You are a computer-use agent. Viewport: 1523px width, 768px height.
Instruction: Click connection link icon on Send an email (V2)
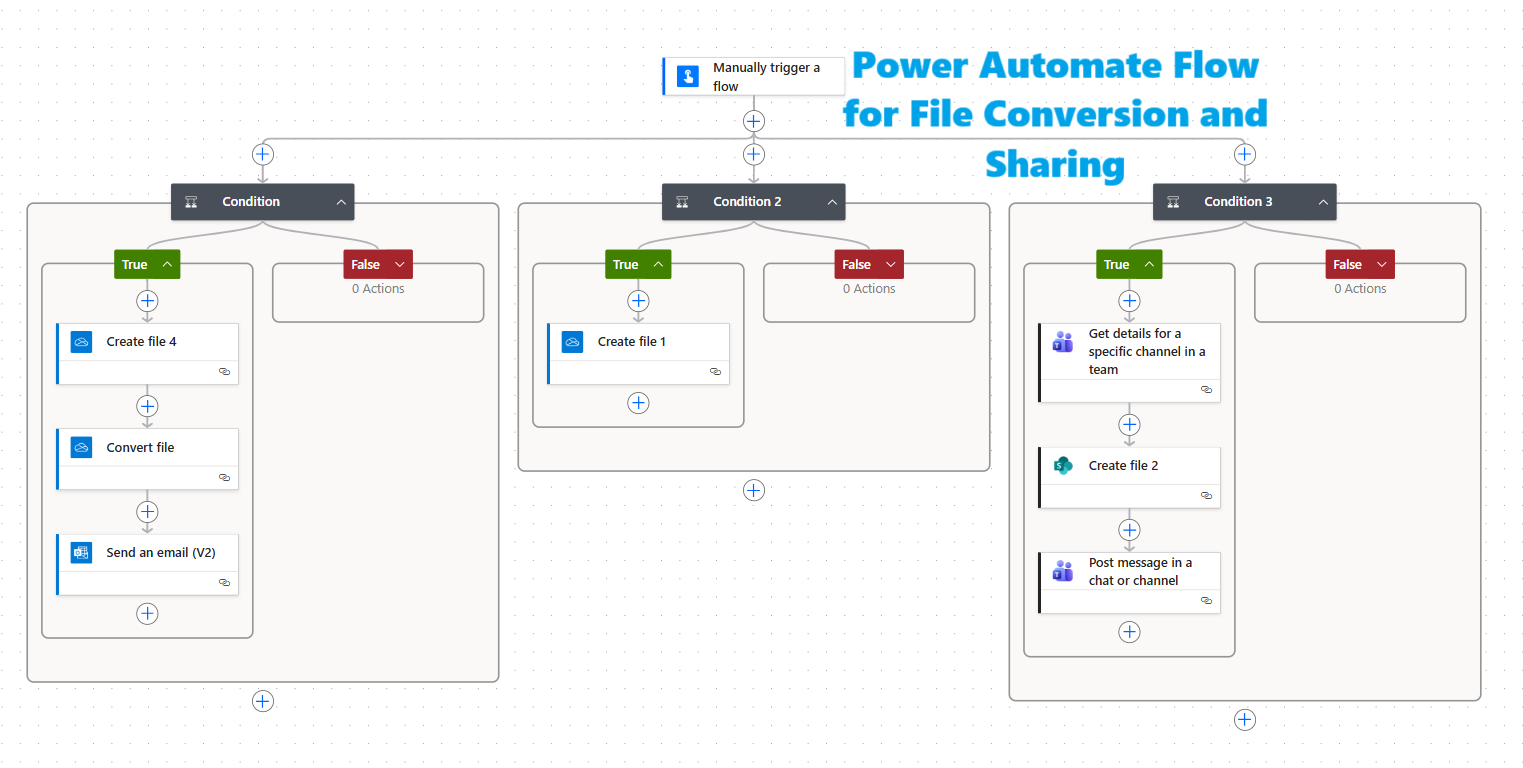[x=224, y=582]
